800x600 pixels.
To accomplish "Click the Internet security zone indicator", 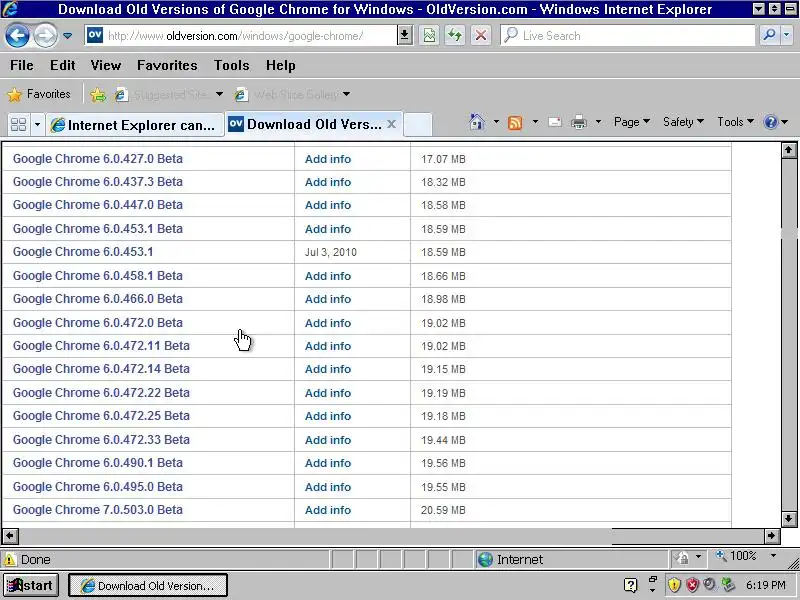I will 510,560.
